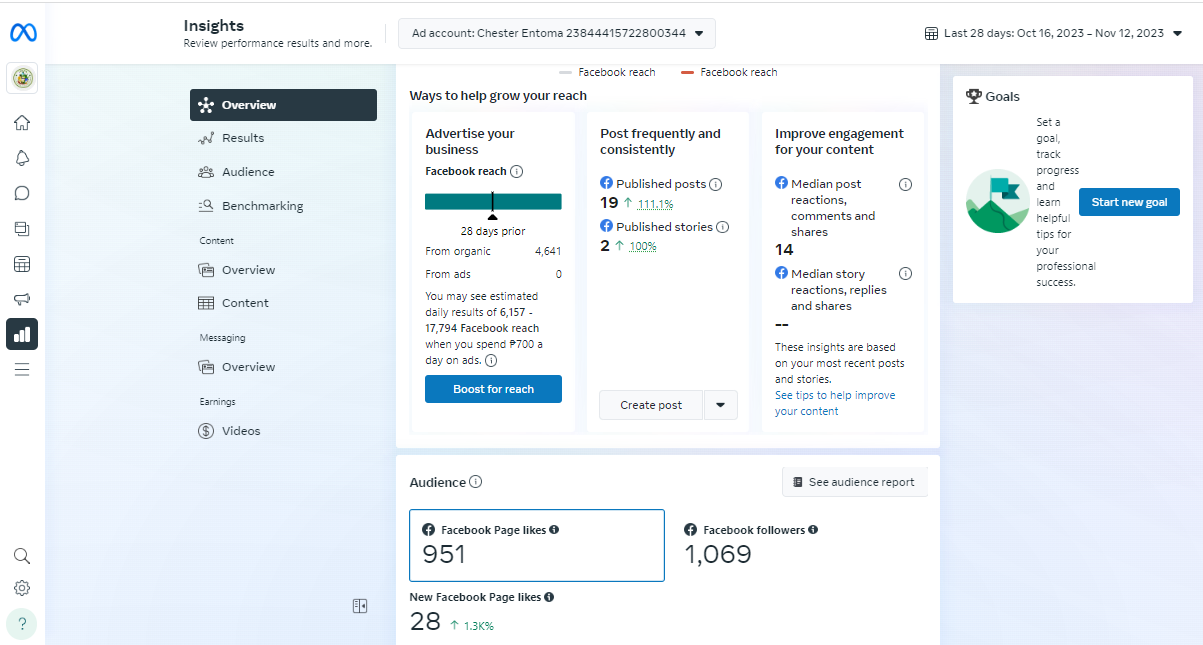Click the Help question mark icon

click(22, 623)
